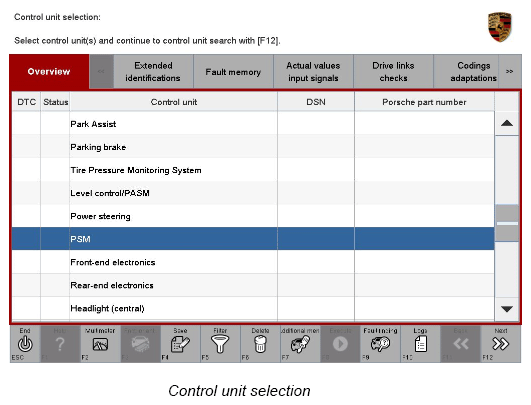Click the tab strip right scroll arrow
The height and width of the screenshot is (405, 531).
click(509, 71)
